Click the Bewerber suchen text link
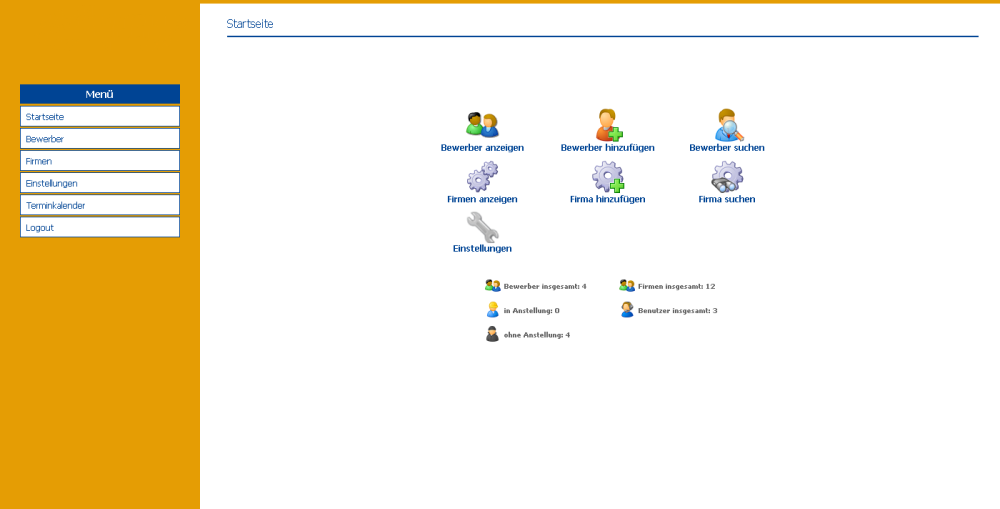1000x509 pixels. pos(727,148)
